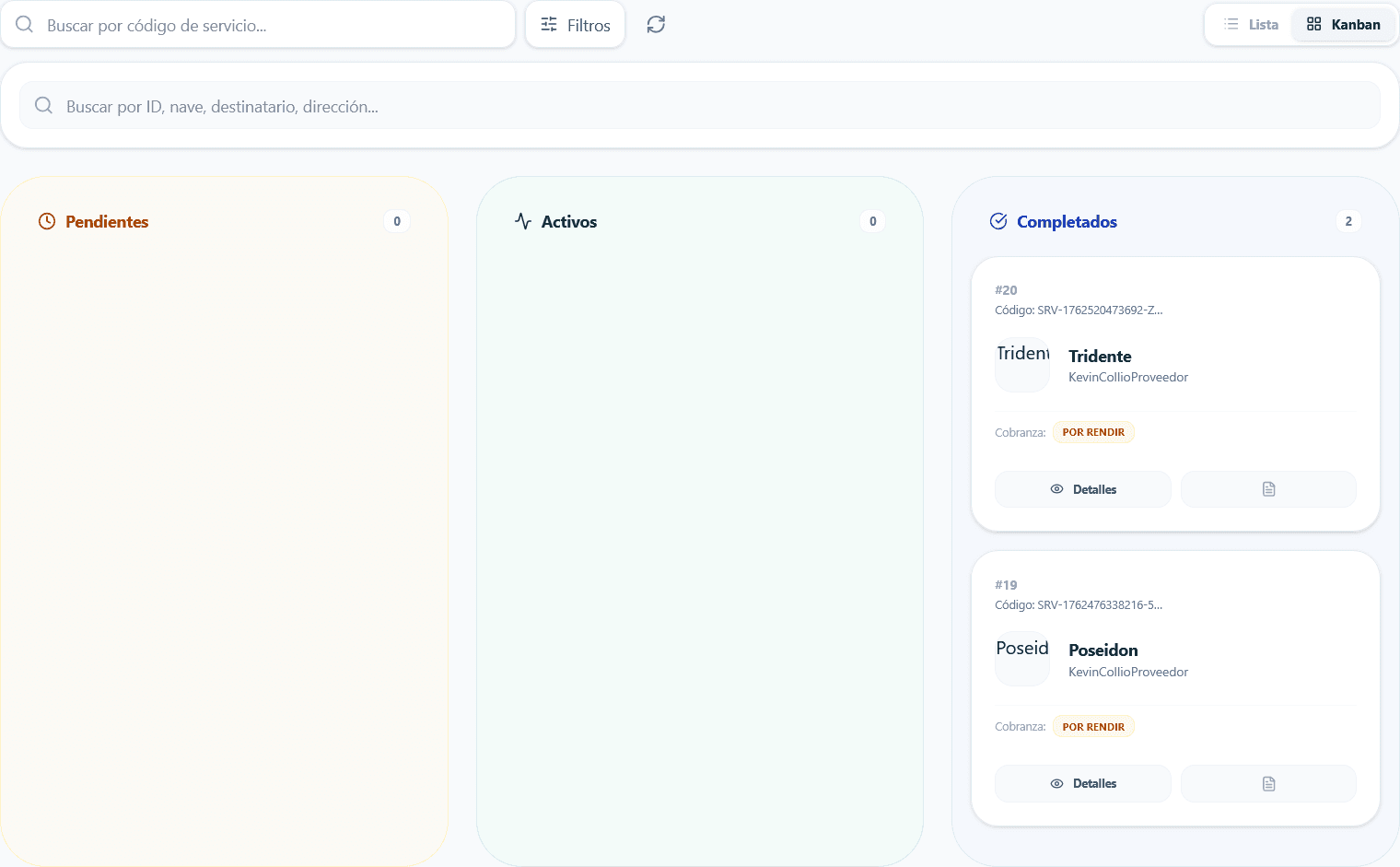Switch to Kanban view
Viewport: 1400px width, 867px height.
pos(1343,25)
